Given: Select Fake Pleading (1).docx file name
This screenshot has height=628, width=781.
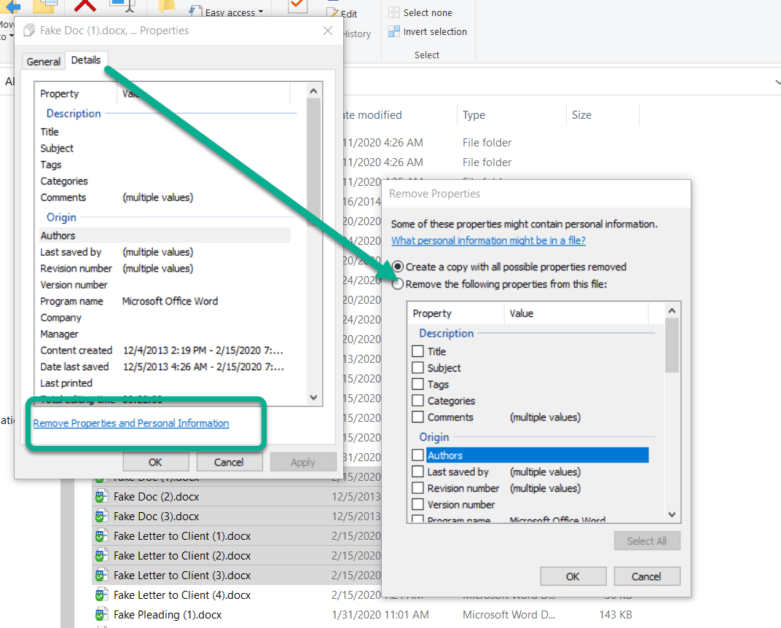Looking at the screenshot, I should coord(167,615).
